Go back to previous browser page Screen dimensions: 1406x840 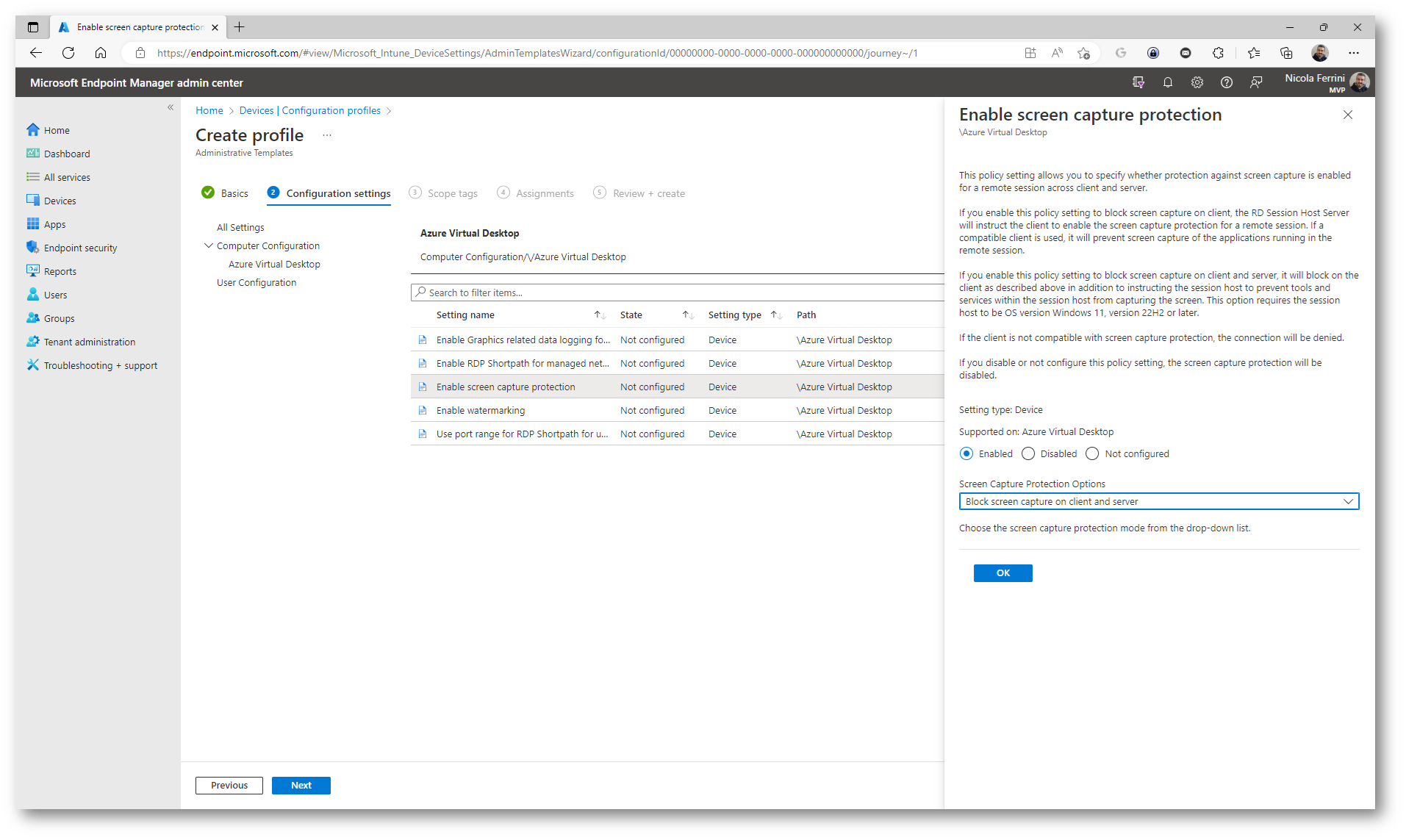(x=36, y=53)
